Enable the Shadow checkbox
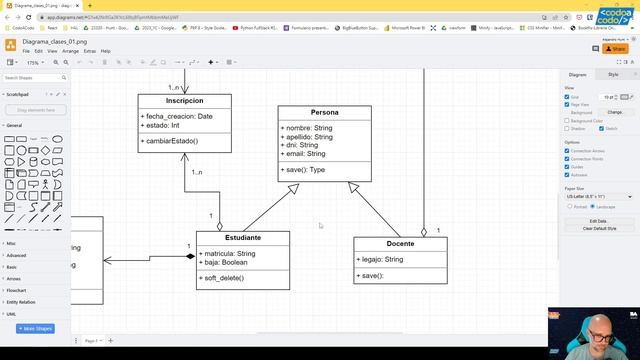Image resolution: width=640 pixels, height=360 pixels. click(x=567, y=129)
